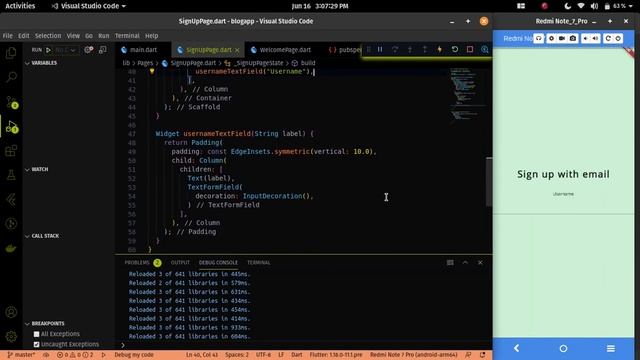Maximize the bottom panel with the chevron
This screenshot has width=640, height=360.
[x=465, y=262]
